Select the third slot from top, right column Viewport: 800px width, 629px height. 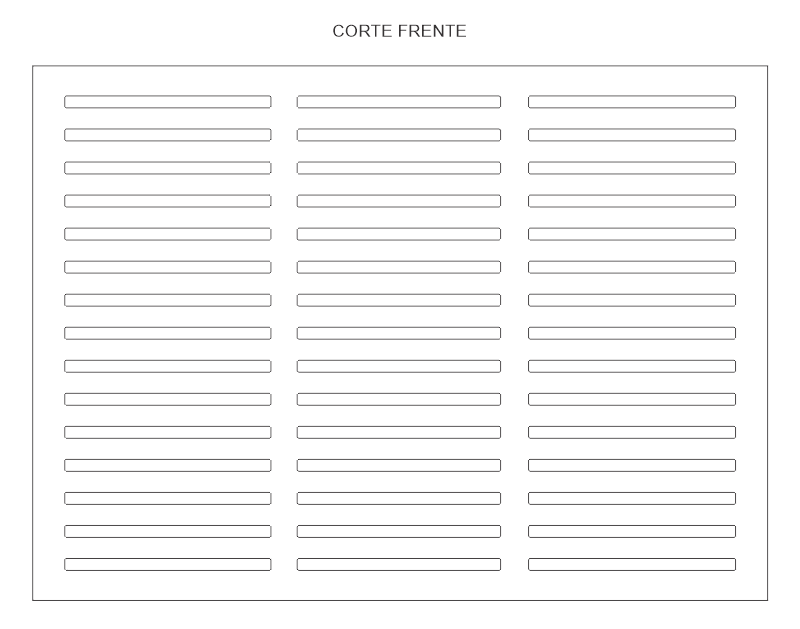pos(632,167)
